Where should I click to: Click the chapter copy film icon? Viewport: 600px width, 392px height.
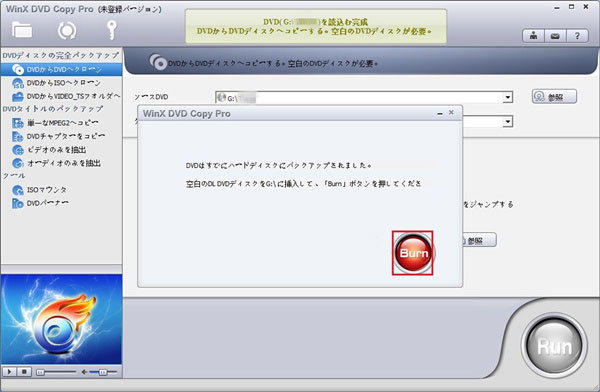pos(18,136)
